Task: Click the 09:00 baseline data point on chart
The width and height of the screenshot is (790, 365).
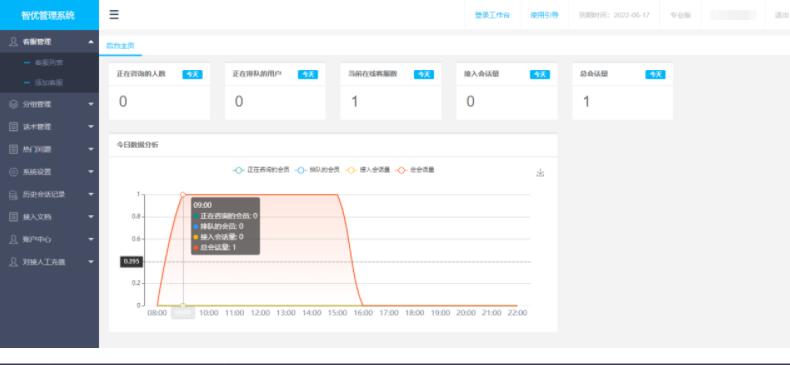Action: click(x=183, y=306)
